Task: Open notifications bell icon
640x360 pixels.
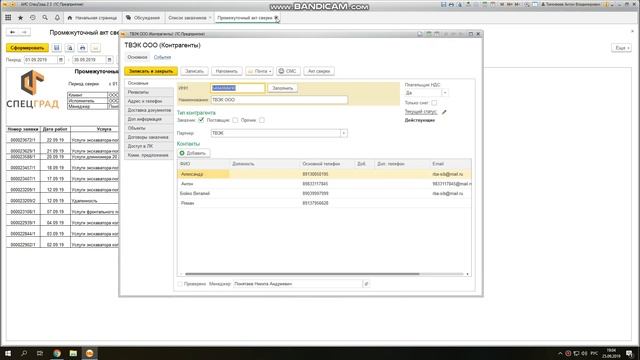Action: (x=57, y=18)
